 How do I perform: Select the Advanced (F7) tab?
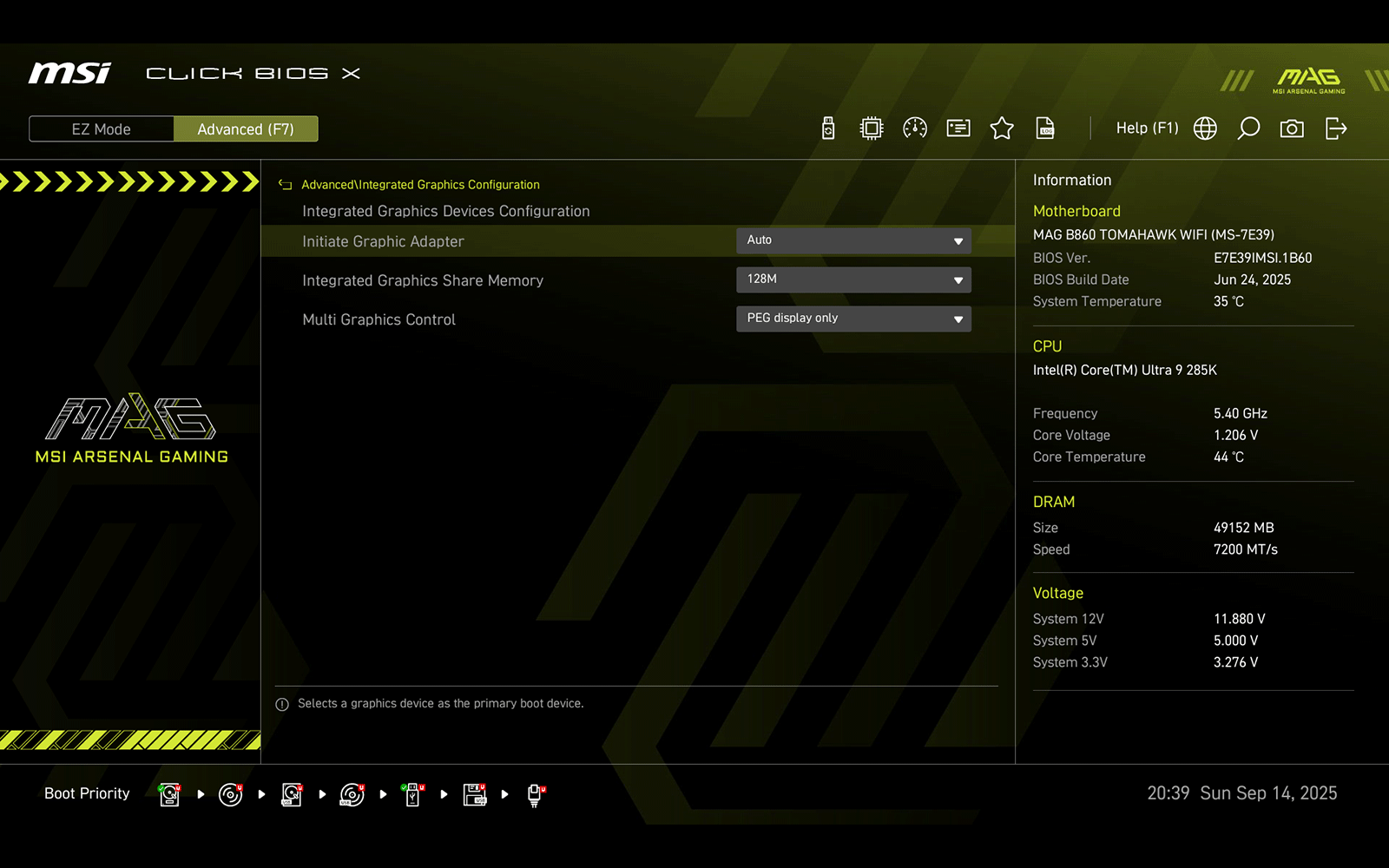246,129
